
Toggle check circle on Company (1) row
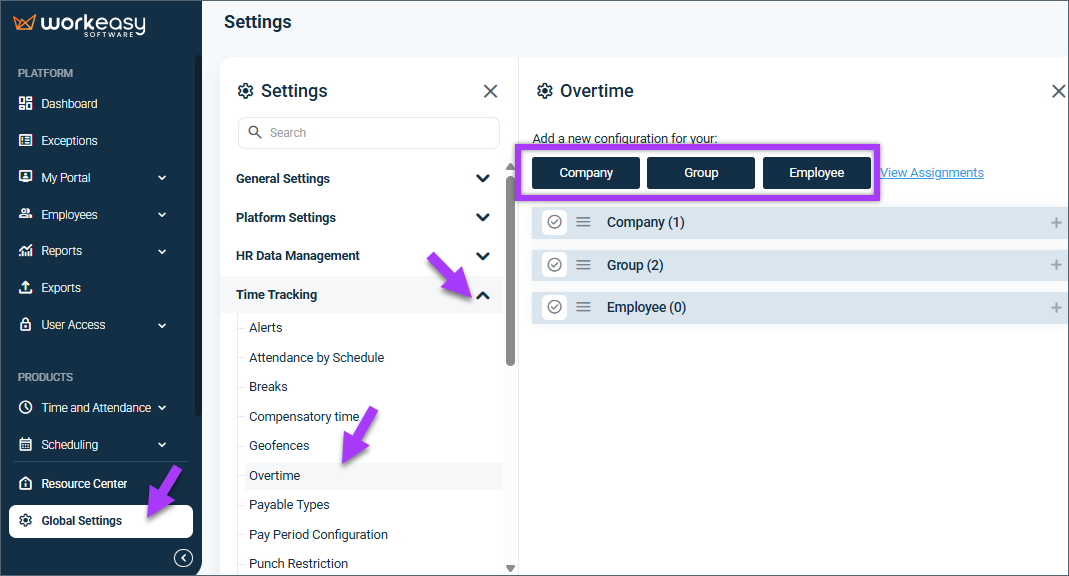(554, 222)
